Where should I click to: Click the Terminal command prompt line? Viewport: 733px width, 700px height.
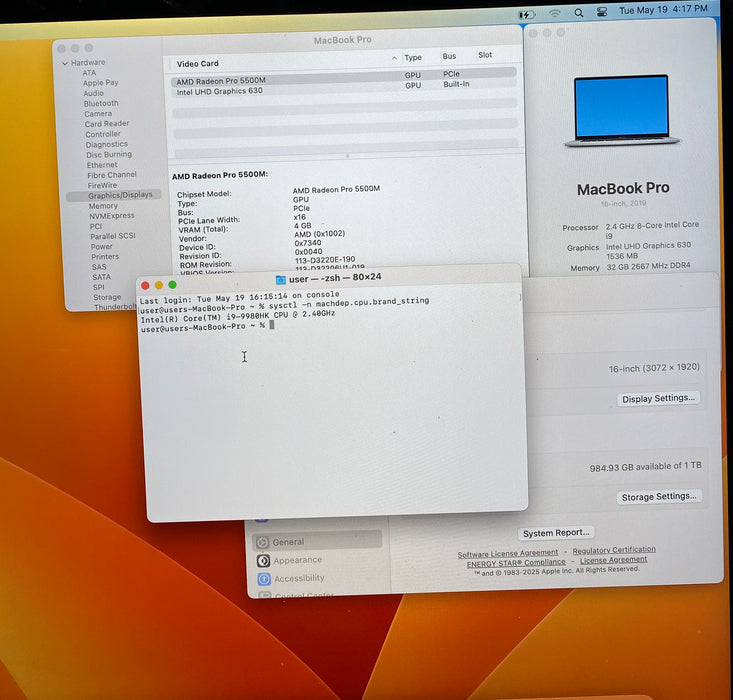click(208, 327)
